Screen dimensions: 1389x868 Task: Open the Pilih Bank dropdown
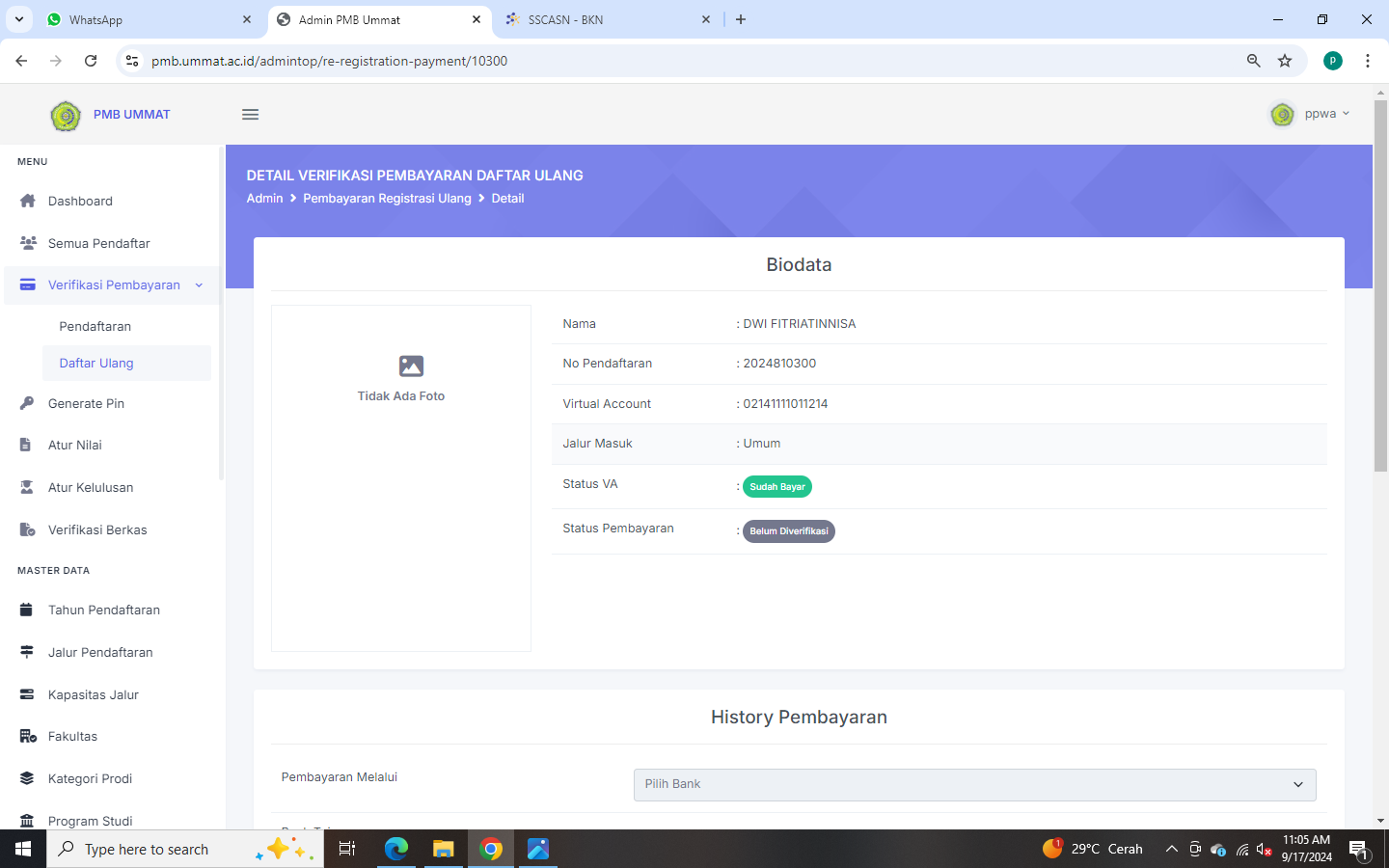(x=974, y=784)
